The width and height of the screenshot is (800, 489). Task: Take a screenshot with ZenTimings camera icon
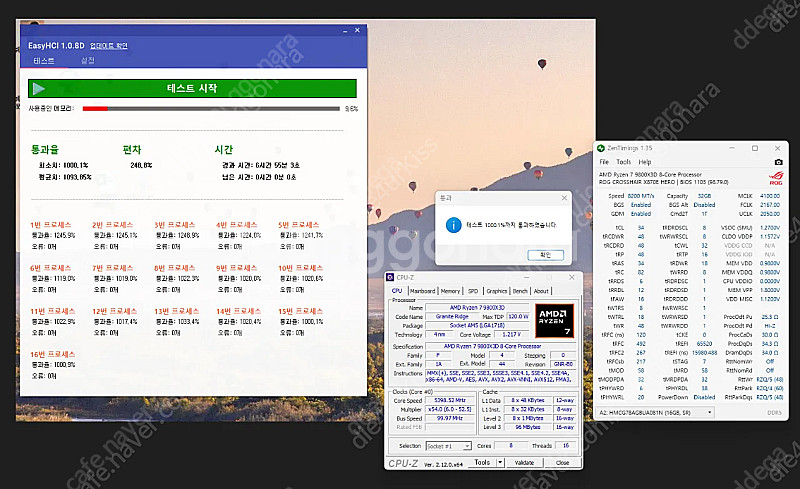(778, 162)
